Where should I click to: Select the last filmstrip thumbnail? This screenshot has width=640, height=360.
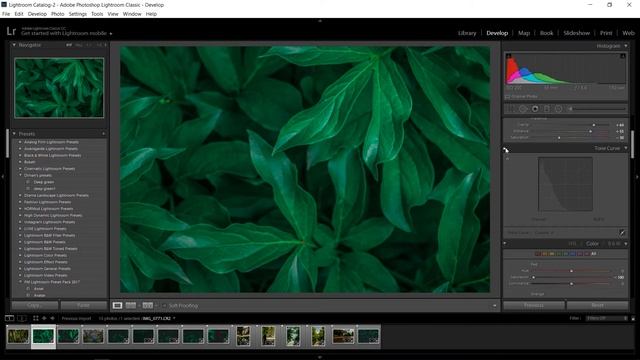pos(368,336)
